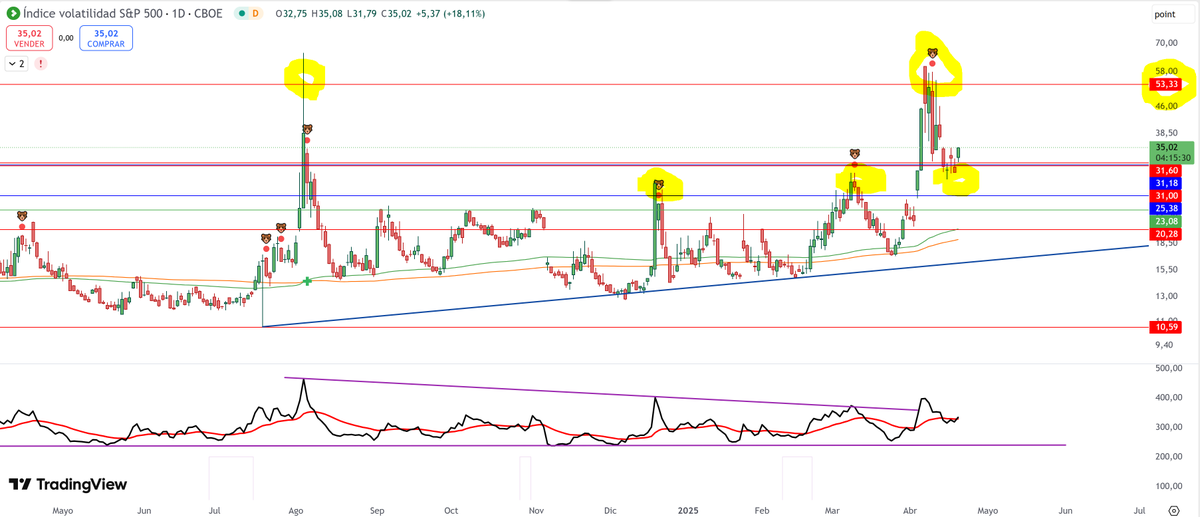1200x517 pixels.
Task: Click the 2025 label on time axis
Action: pyautogui.click(x=688, y=510)
